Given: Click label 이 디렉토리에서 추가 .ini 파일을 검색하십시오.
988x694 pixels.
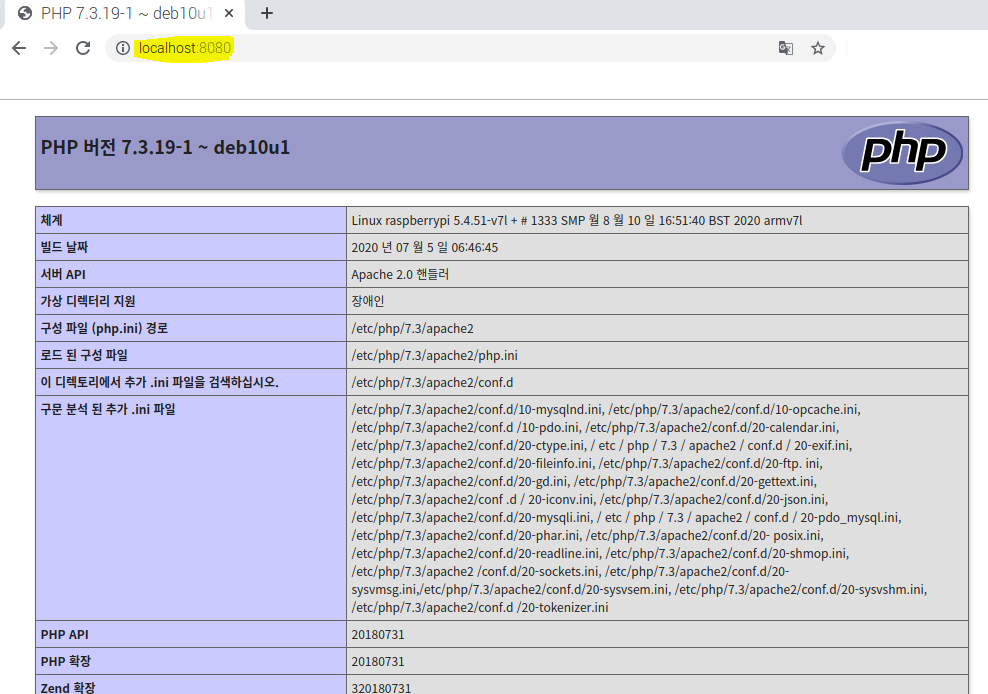Looking at the screenshot, I should [159, 383].
